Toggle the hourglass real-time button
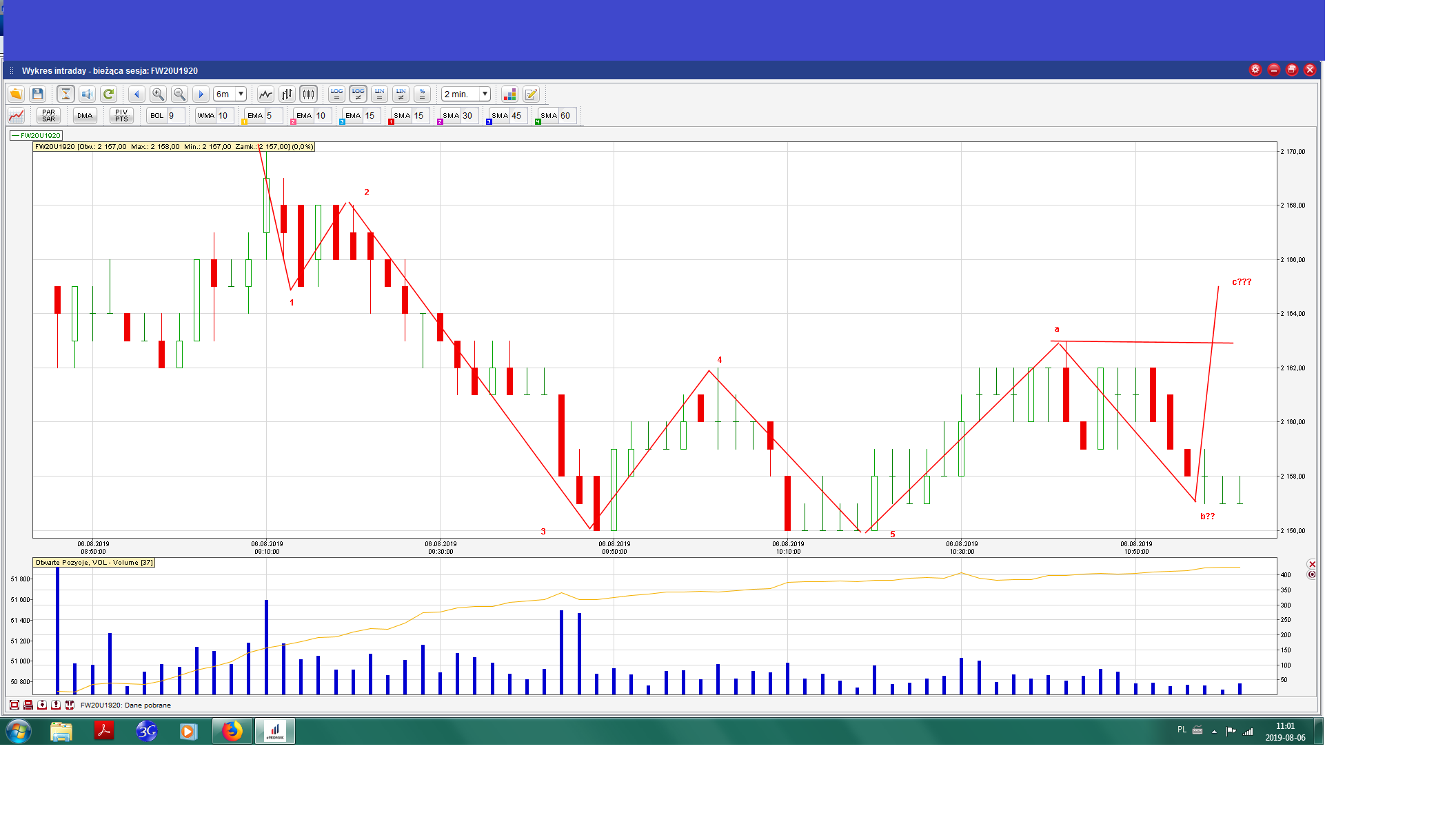 coord(65,94)
